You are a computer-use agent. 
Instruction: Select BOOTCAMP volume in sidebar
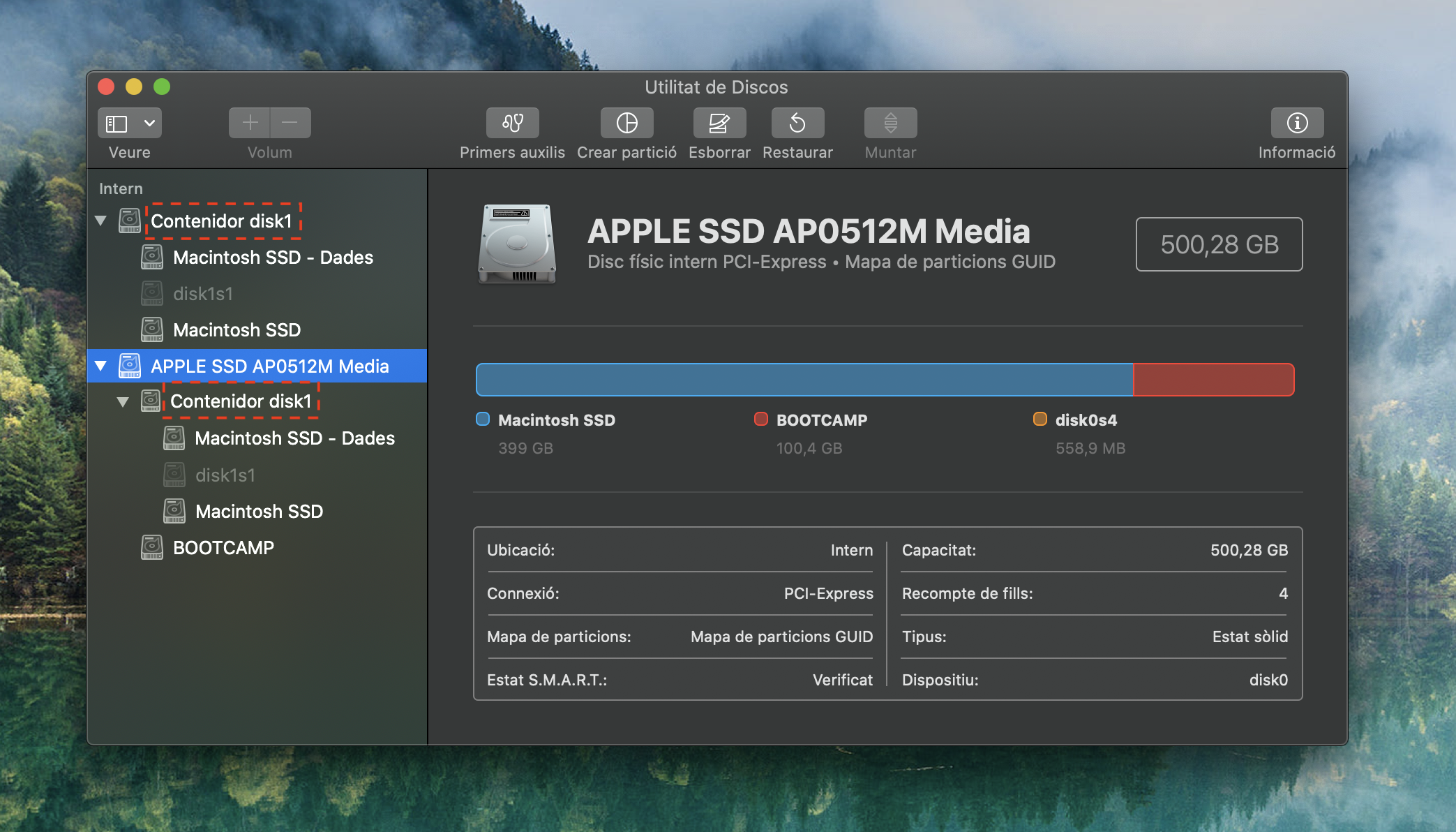223,548
